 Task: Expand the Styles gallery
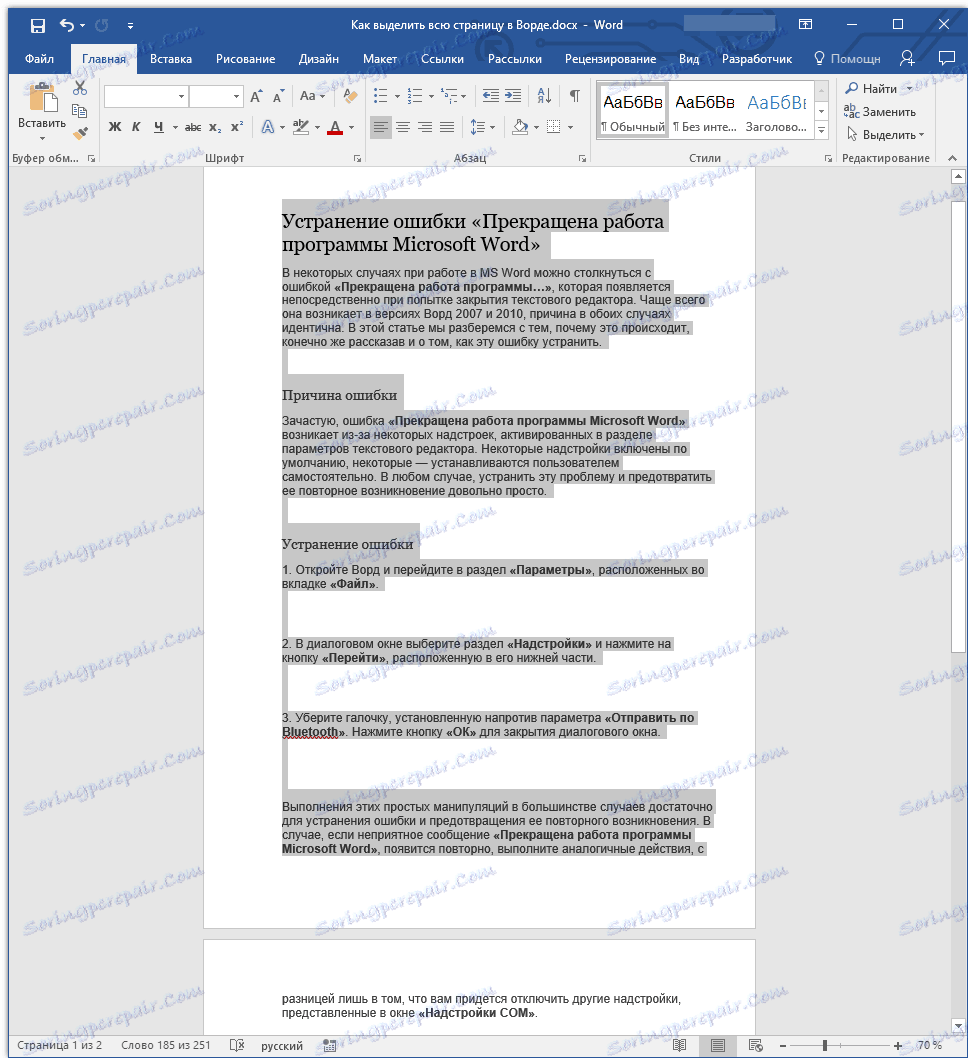point(822,130)
